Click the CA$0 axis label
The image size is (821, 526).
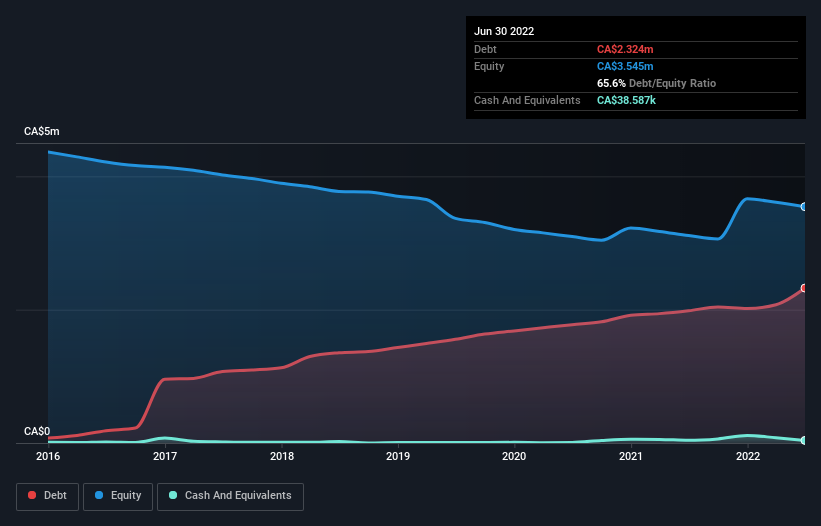click(x=37, y=431)
